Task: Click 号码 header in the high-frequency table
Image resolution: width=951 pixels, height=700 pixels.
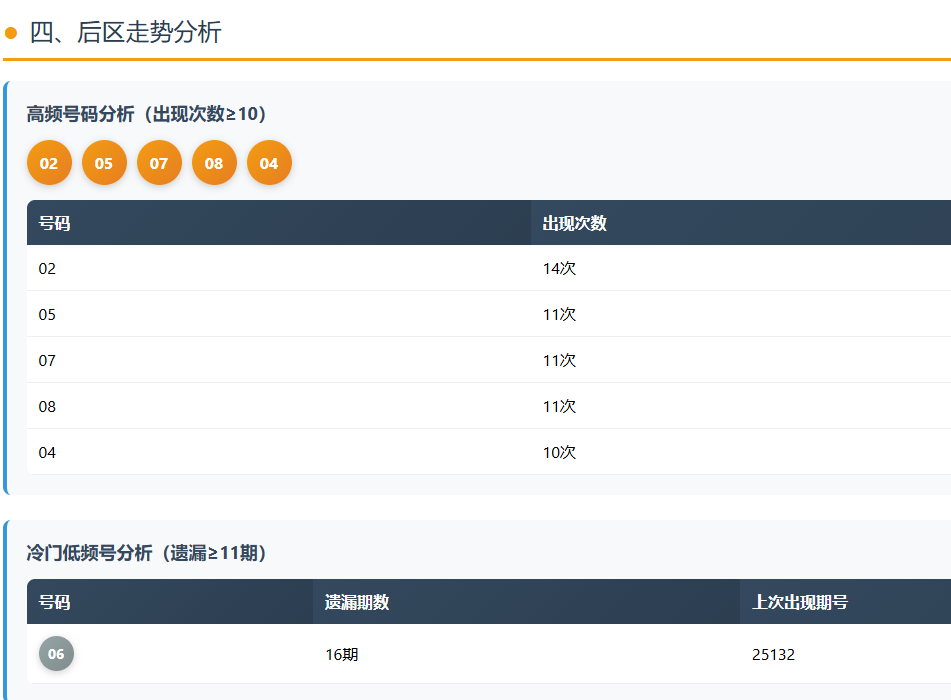Action: [54, 223]
